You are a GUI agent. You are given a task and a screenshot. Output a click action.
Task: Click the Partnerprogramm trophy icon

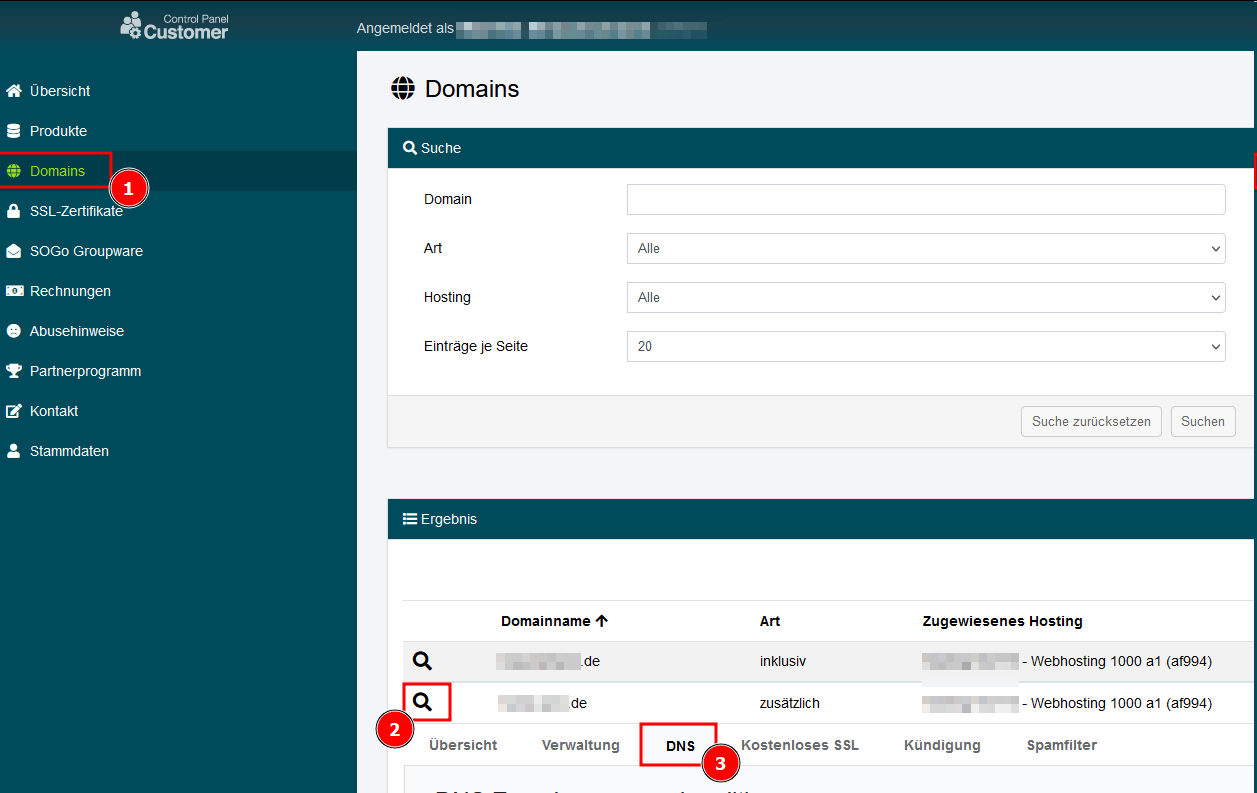[13, 371]
